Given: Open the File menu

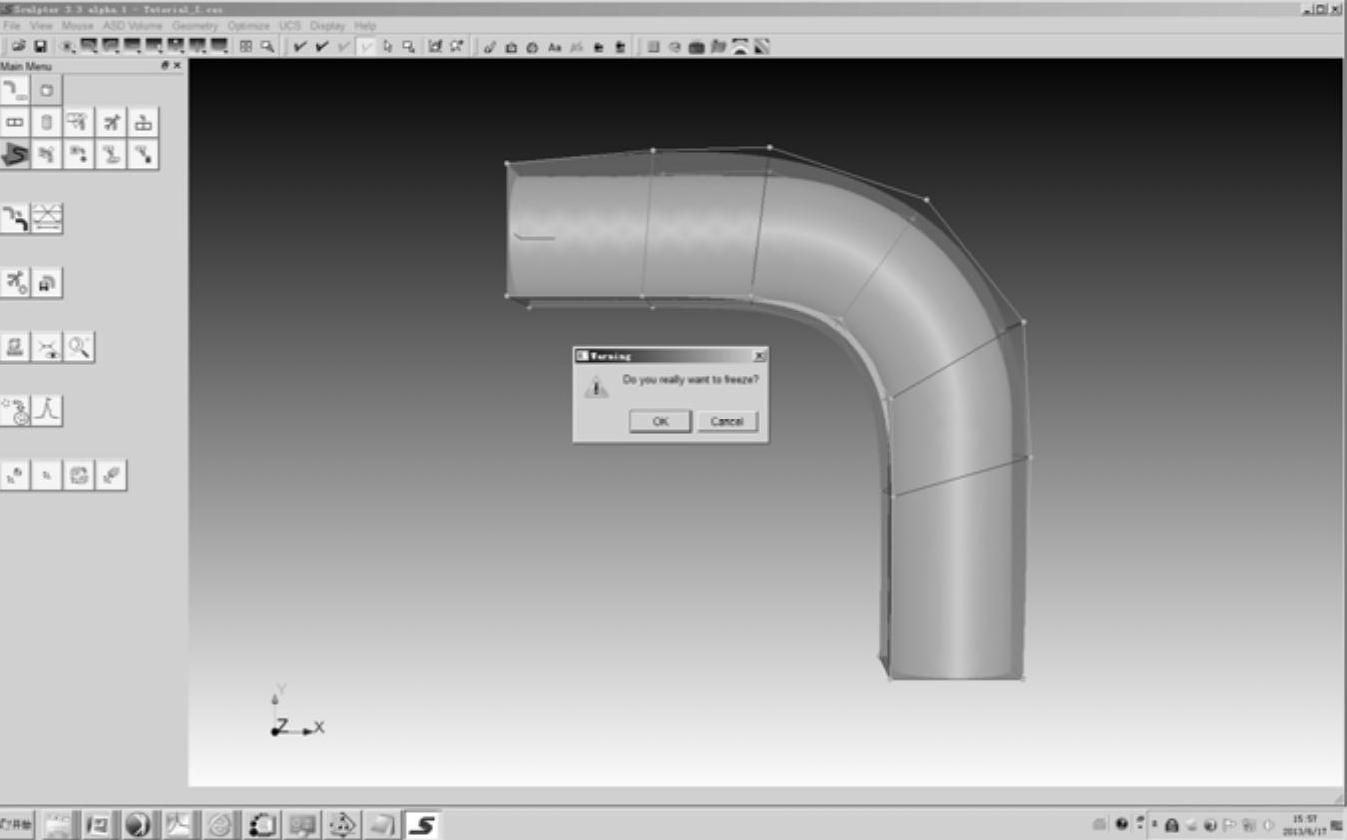Looking at the screenshot, I should 12,25.
